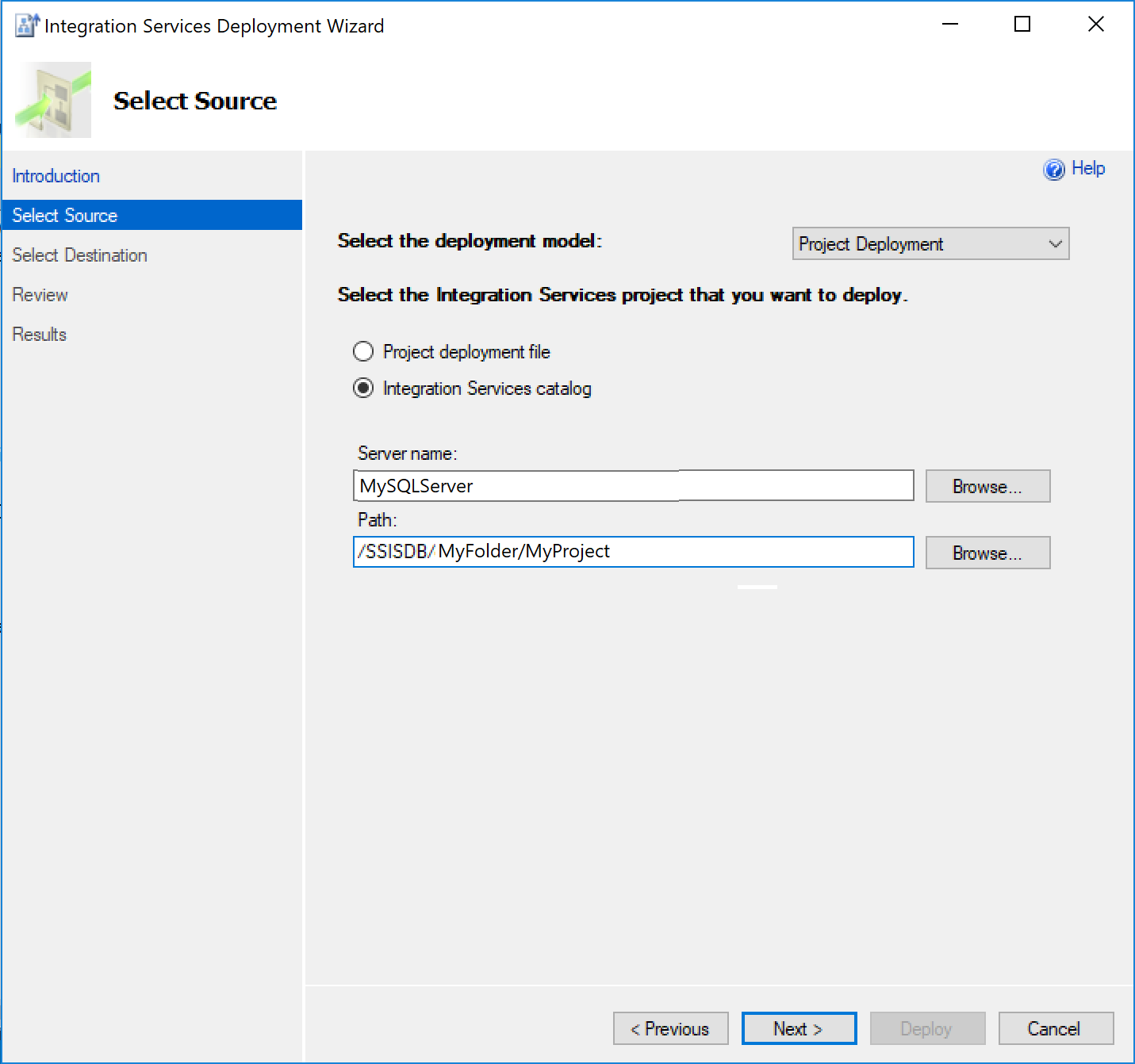Minimize the Deployment Wizard window

(950, 25)
